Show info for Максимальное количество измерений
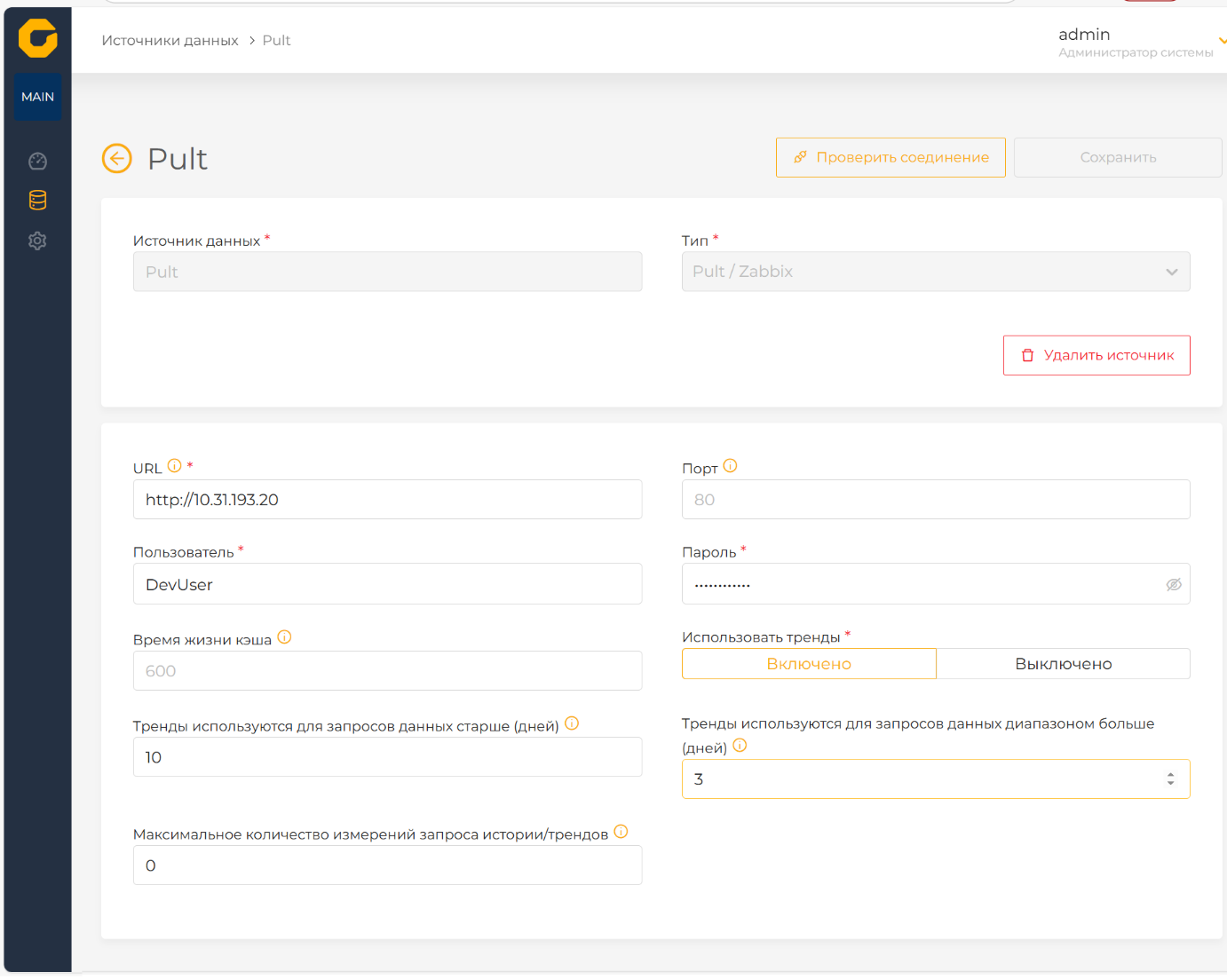This screenshot has height=980, width=1227. [621, 832]
